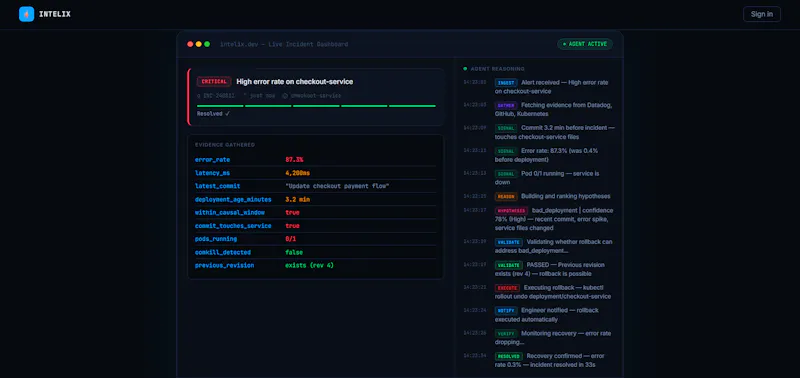
Task: Select the 4,200ms latency value
Action: (297, 173)
